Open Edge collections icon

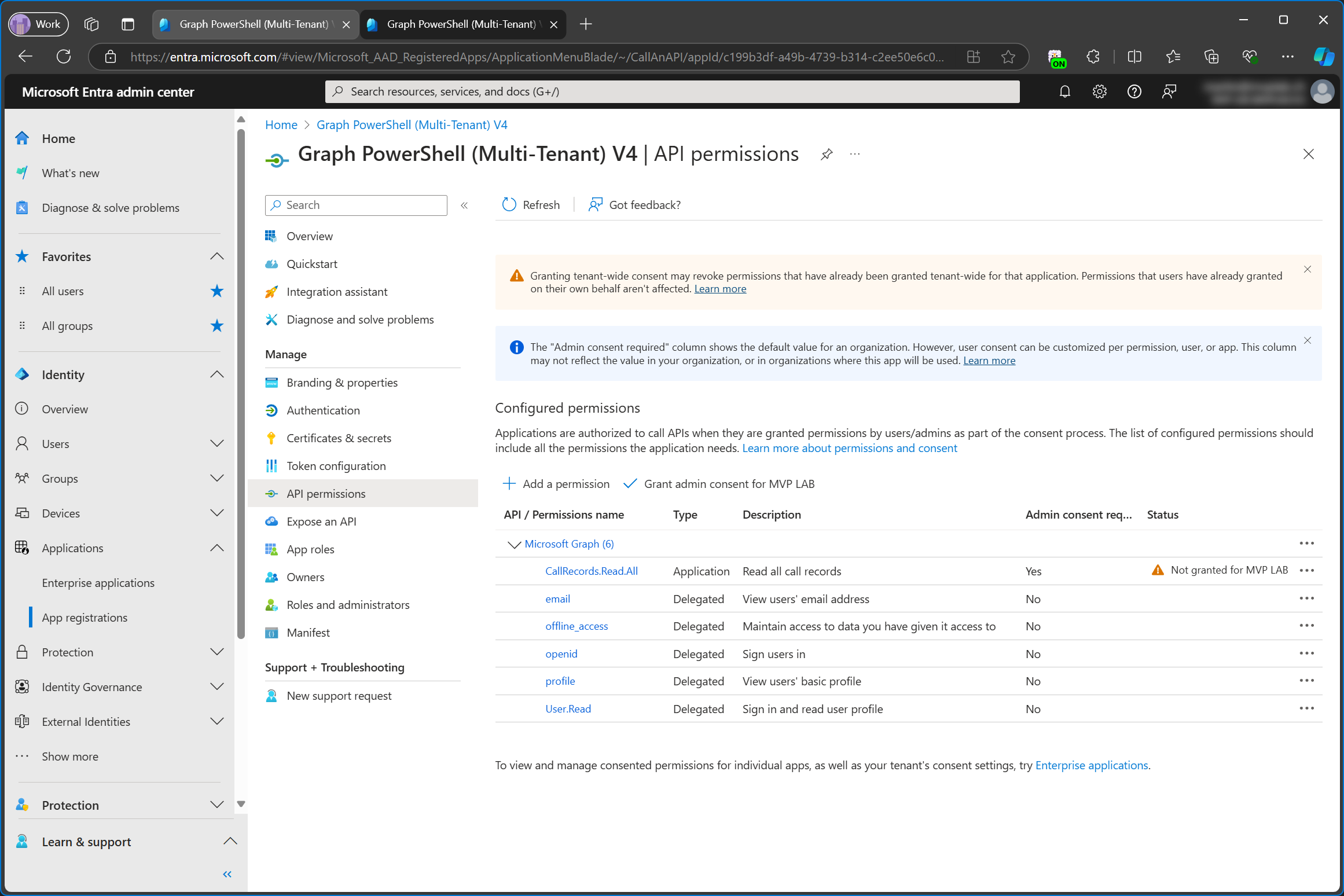(x=1211, y=57)
